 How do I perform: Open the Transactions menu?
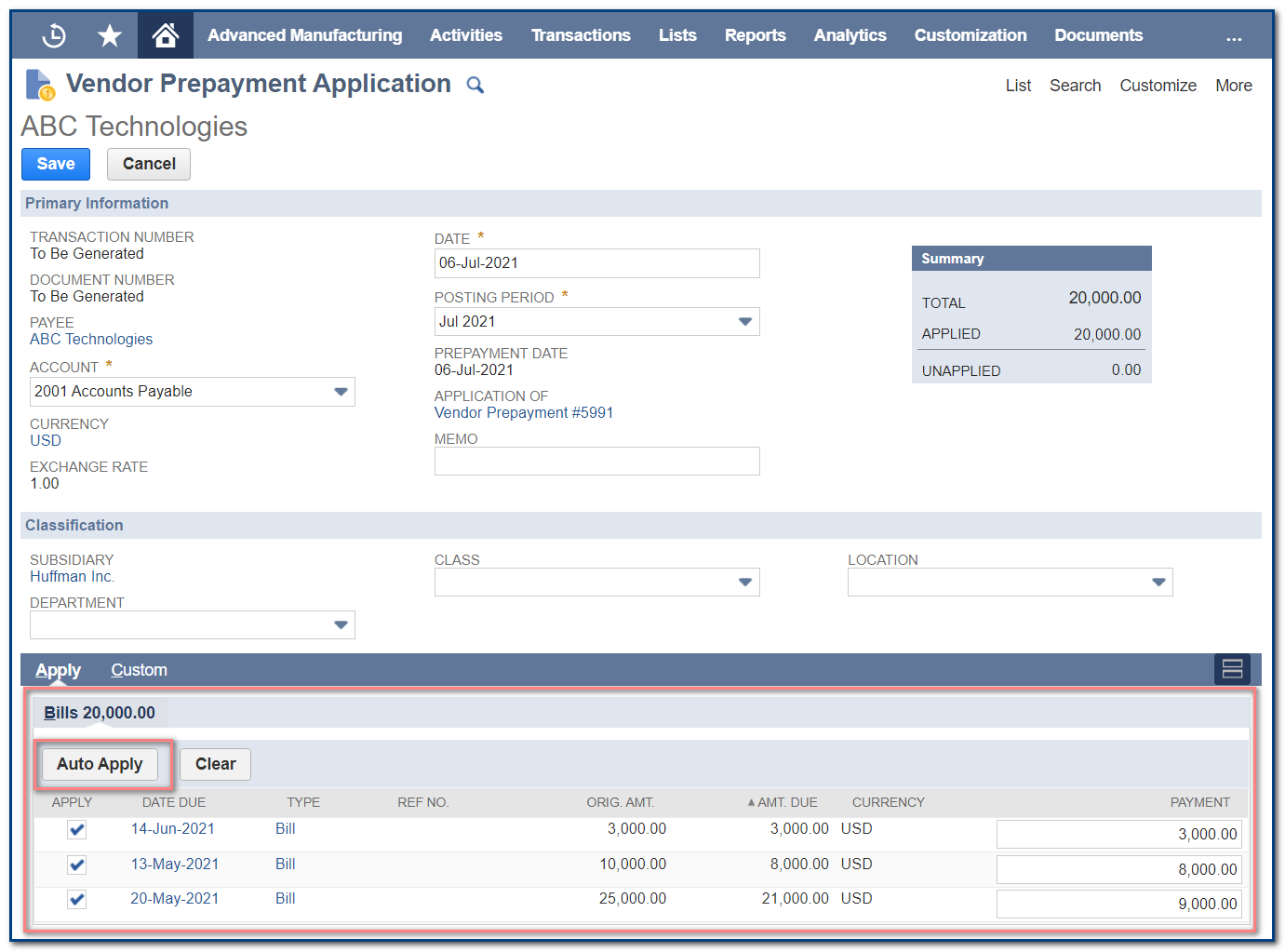pos(581,35)
